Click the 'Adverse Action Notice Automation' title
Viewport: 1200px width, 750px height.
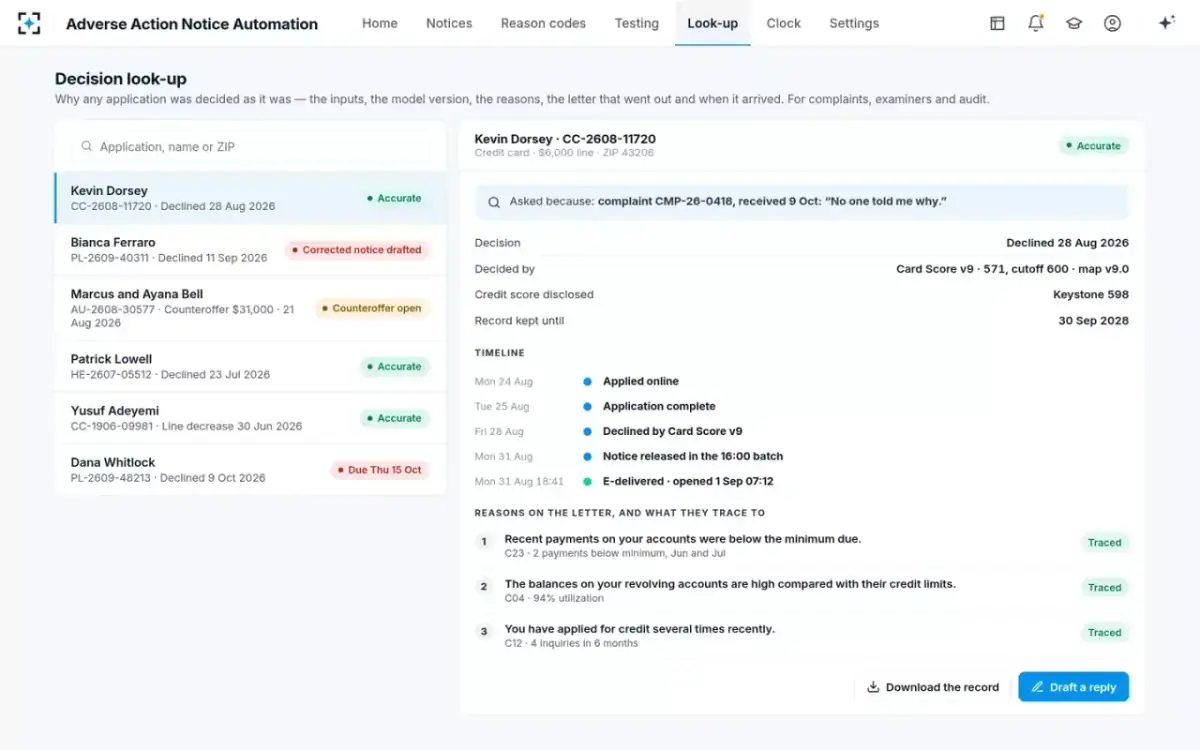coord(192,23)
